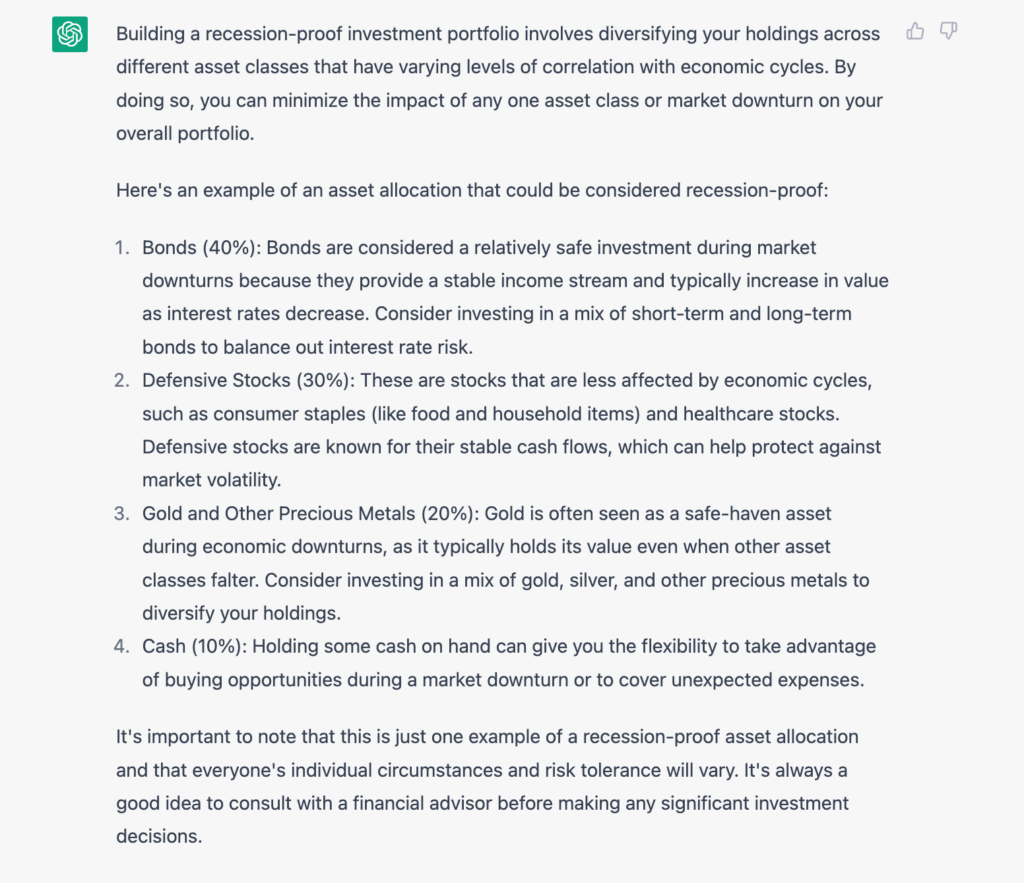Click the line 'Here's an example of an asset allocation'
This screenshot has height=883, width=1024.
coord(472,190)
